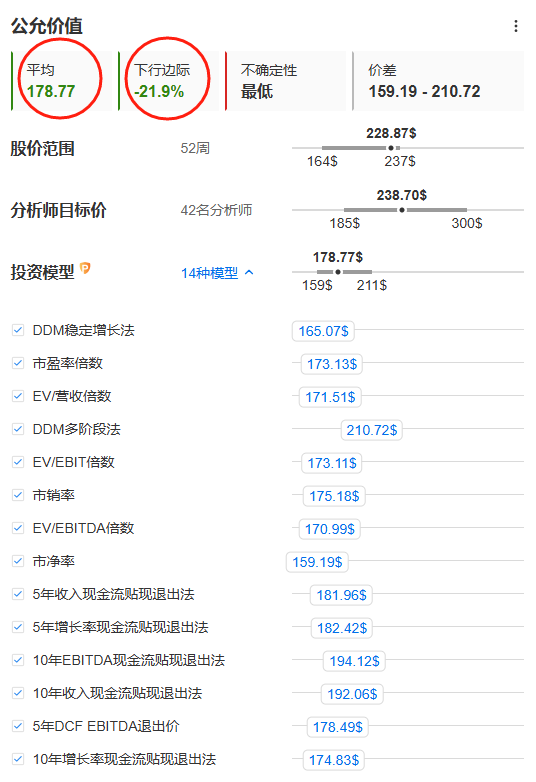Image resolution: width=536 pixels, height=782 pixels.
Task: Click the 52-week range dot at 228.87$
Action: point(391,148)
